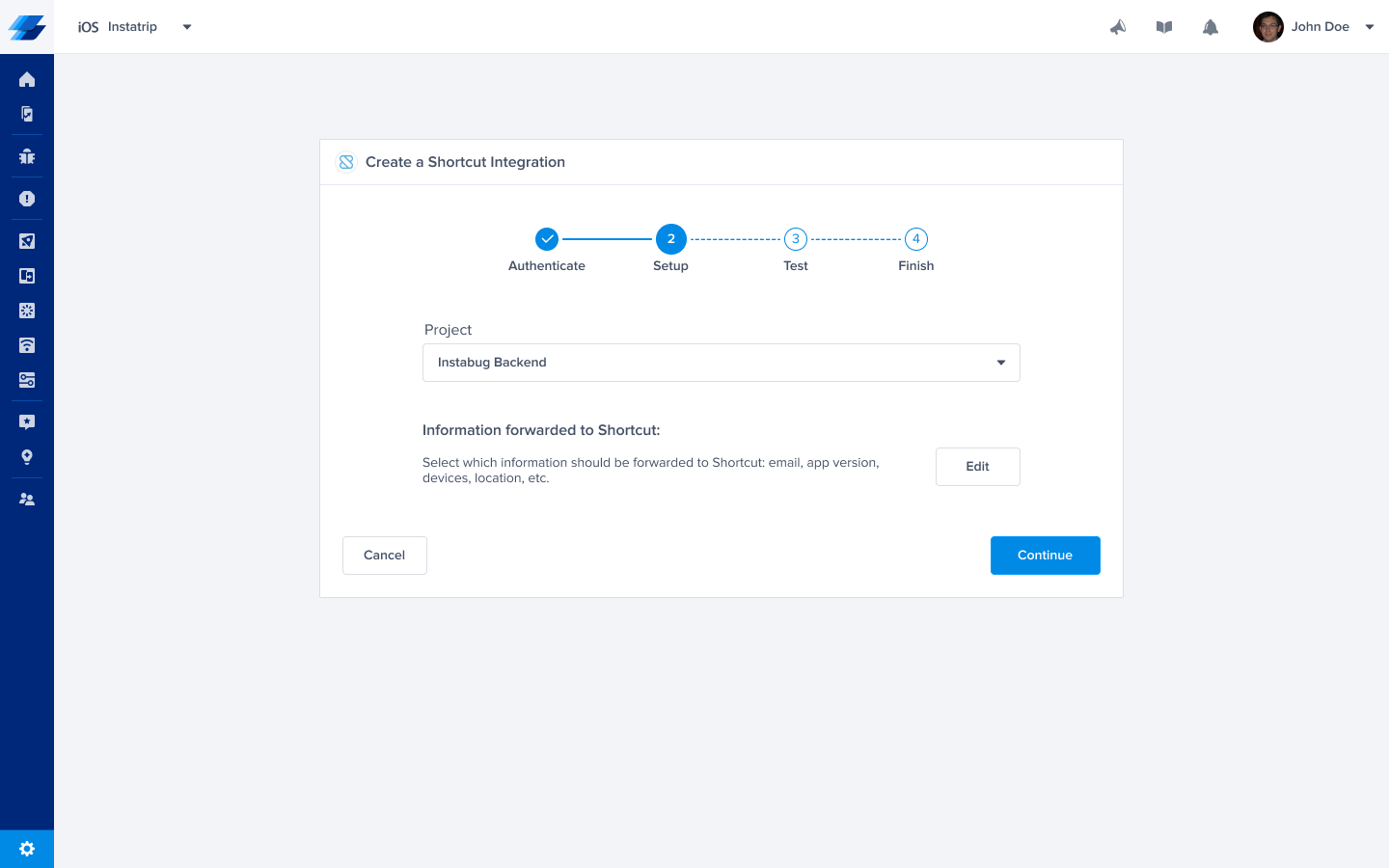The height and width of the screenshot is (868, 1389).
Task: Open settings gear at sidebar bottom
Action: (27, 849)
